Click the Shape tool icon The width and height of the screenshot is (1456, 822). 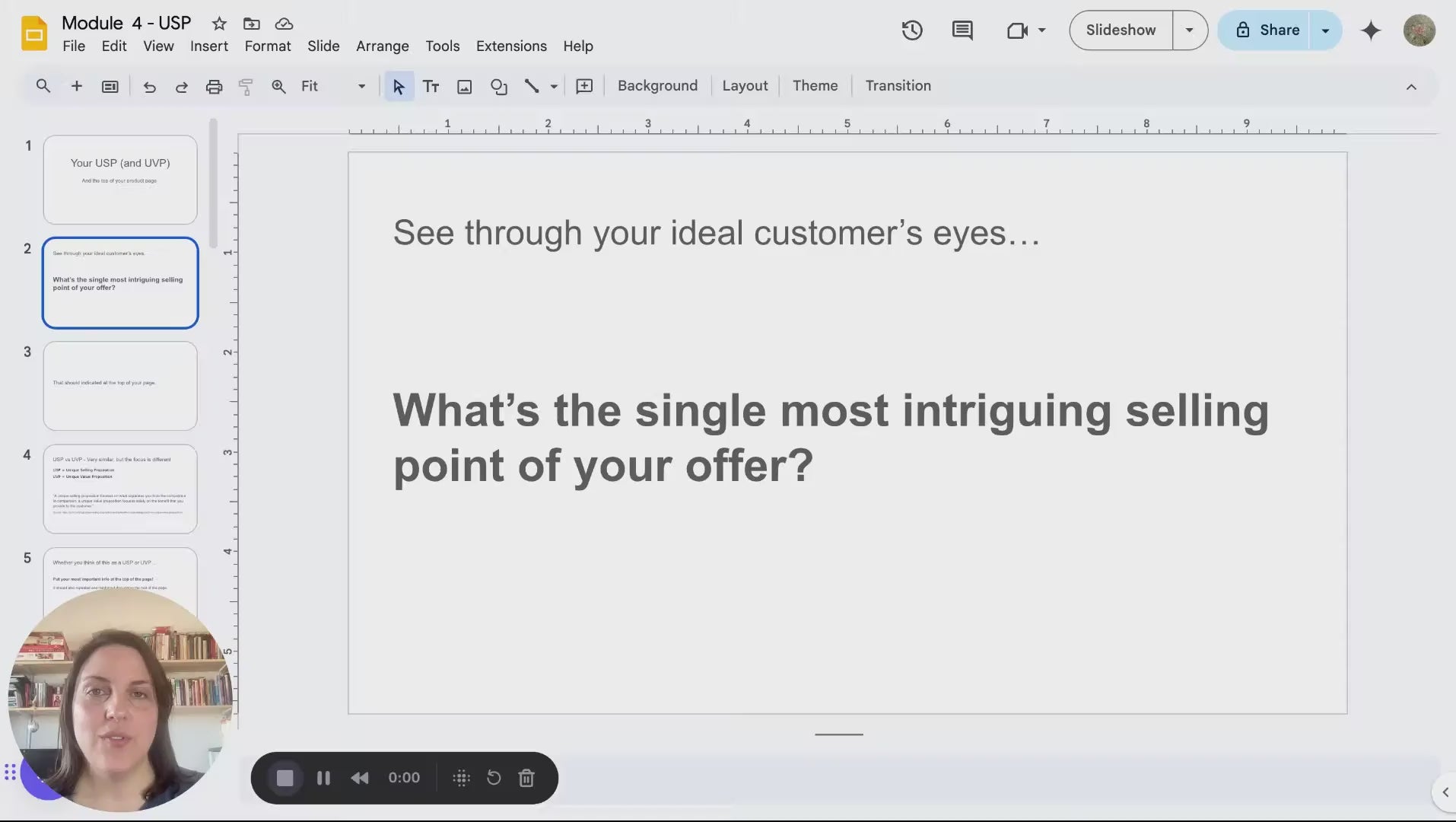pos(498,87)
